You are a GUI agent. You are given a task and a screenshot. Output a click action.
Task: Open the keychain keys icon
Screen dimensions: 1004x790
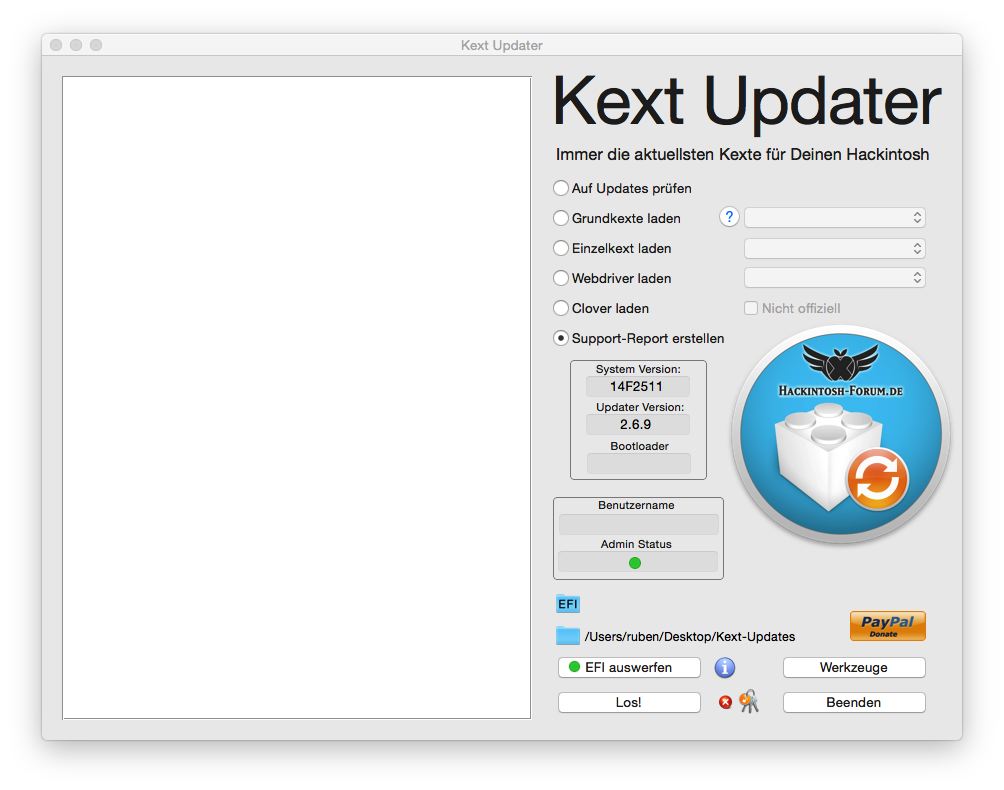coord(749,702)
